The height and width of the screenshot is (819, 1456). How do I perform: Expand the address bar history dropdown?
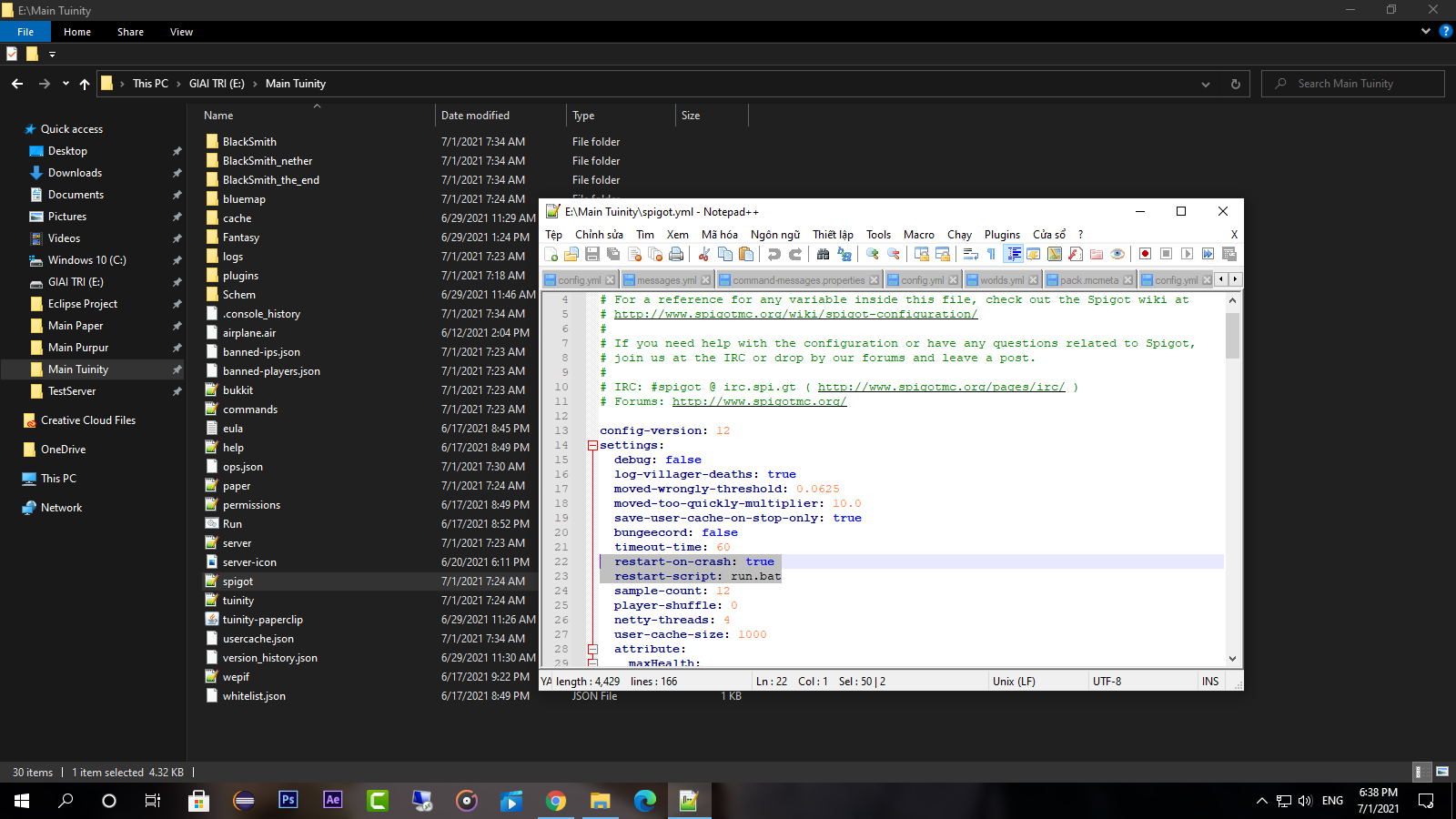pyautogui.click(x=1206, y=84)
